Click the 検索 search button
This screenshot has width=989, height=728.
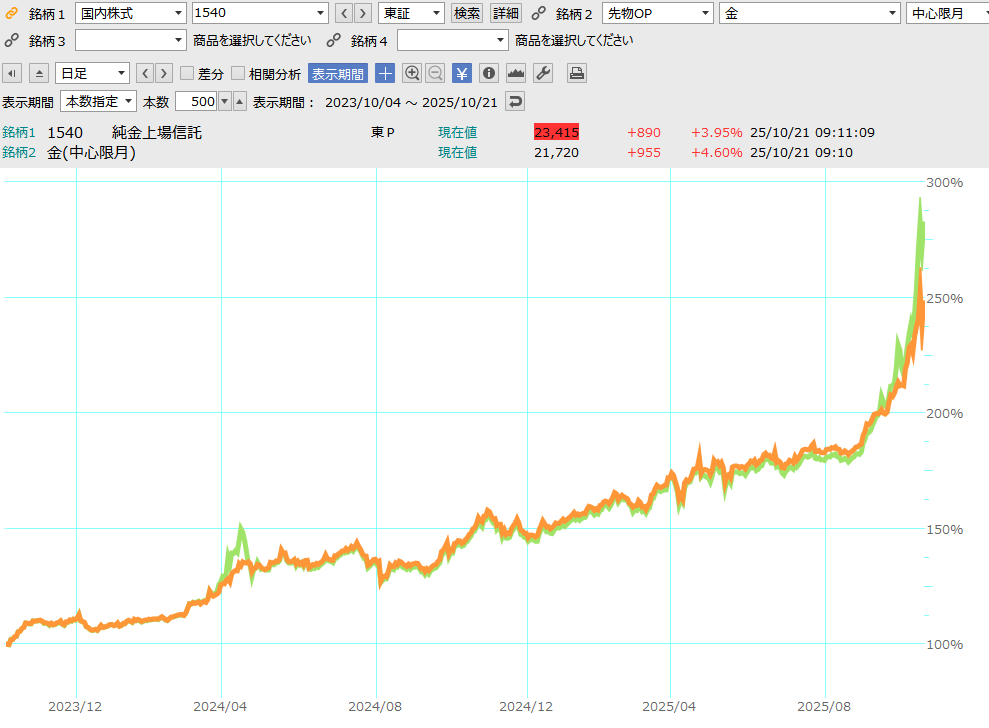click(467, 13)
